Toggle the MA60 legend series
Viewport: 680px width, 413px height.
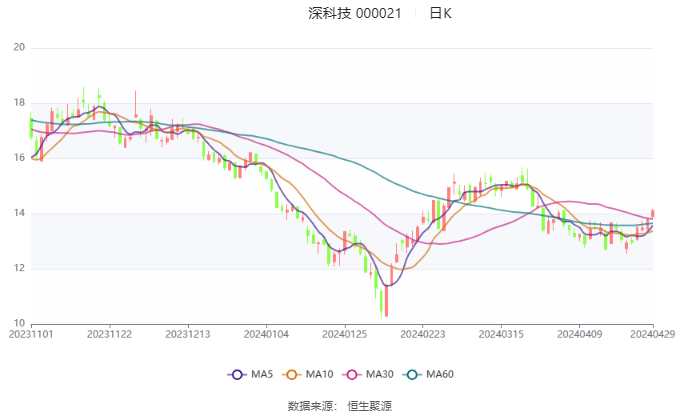tap(428, 374)
